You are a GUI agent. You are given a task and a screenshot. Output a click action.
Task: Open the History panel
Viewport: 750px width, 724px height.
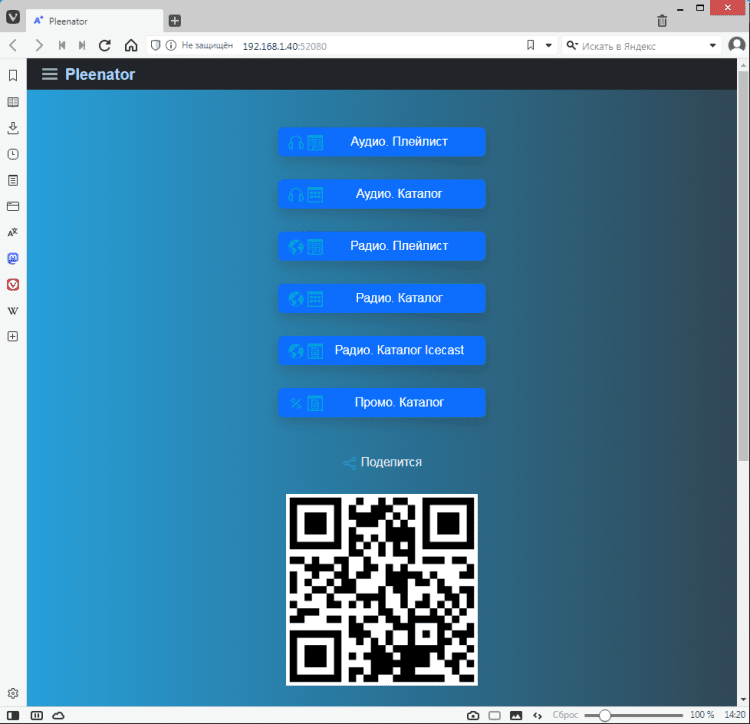[x=13, y=154]
